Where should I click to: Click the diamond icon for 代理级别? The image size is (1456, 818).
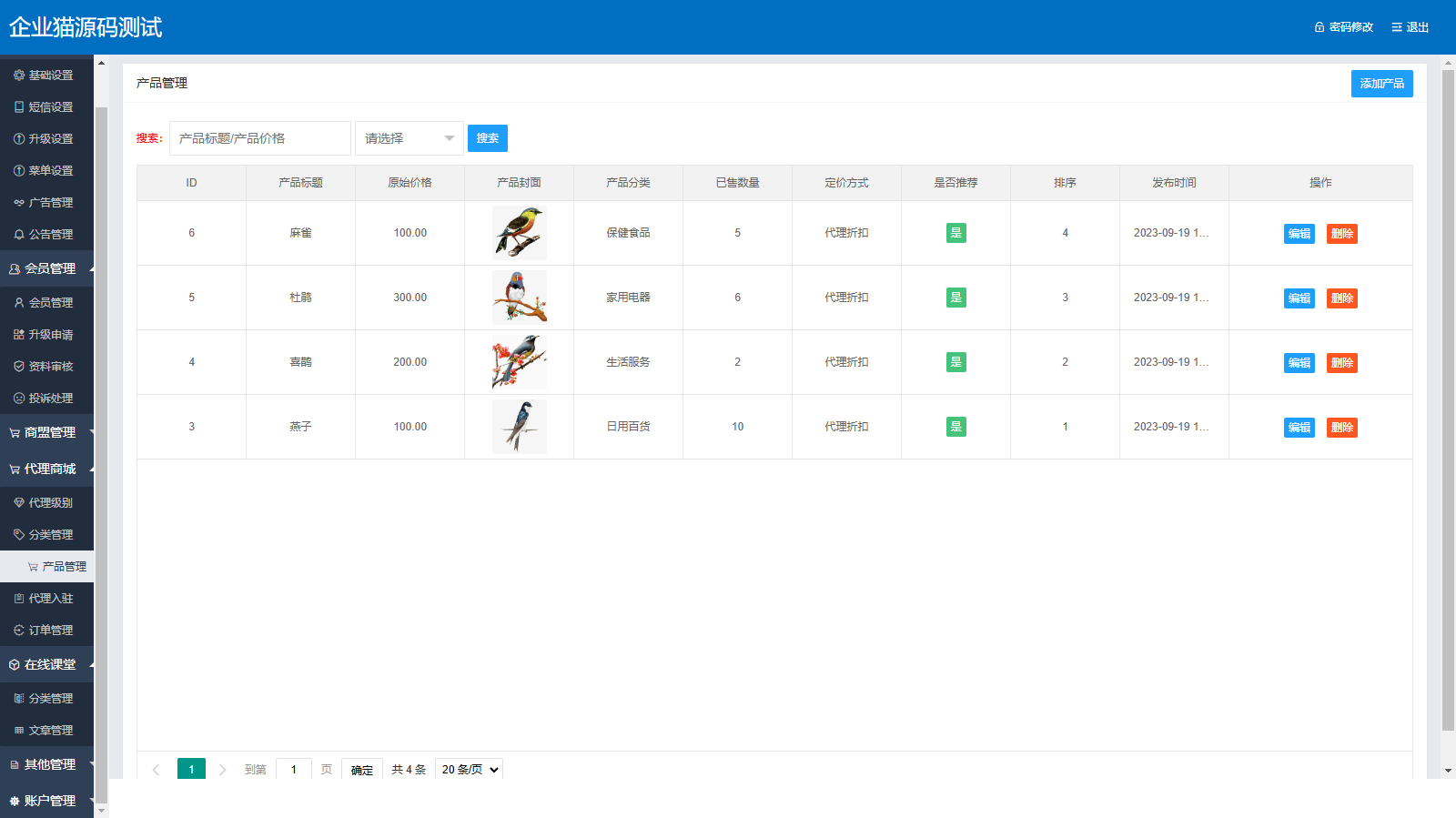19,503
